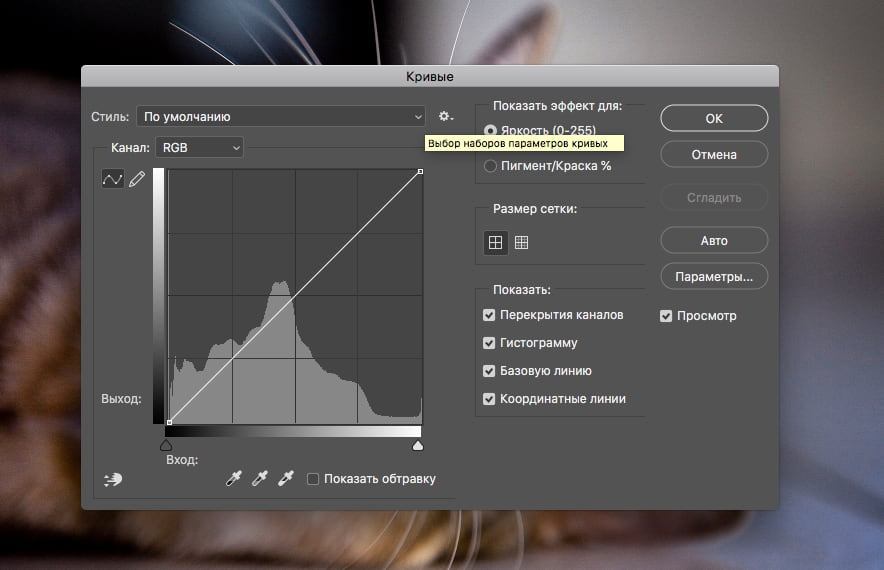Expand the Канал RGB dropdown
Screen dimensions: 884x570
200,147
